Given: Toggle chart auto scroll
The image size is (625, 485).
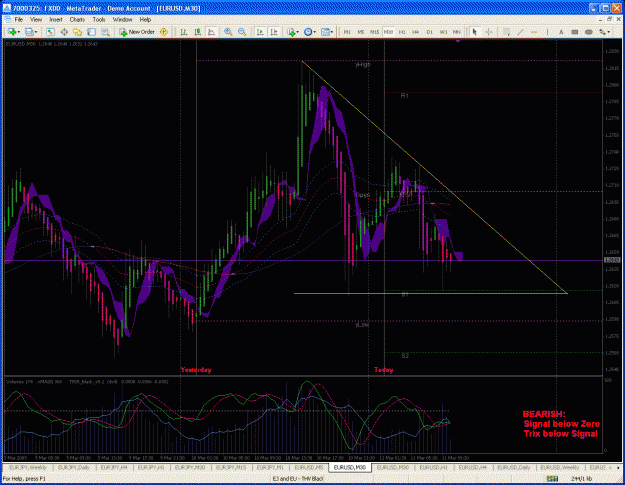Looking at the screenshot, I should [x=260, y=32].
